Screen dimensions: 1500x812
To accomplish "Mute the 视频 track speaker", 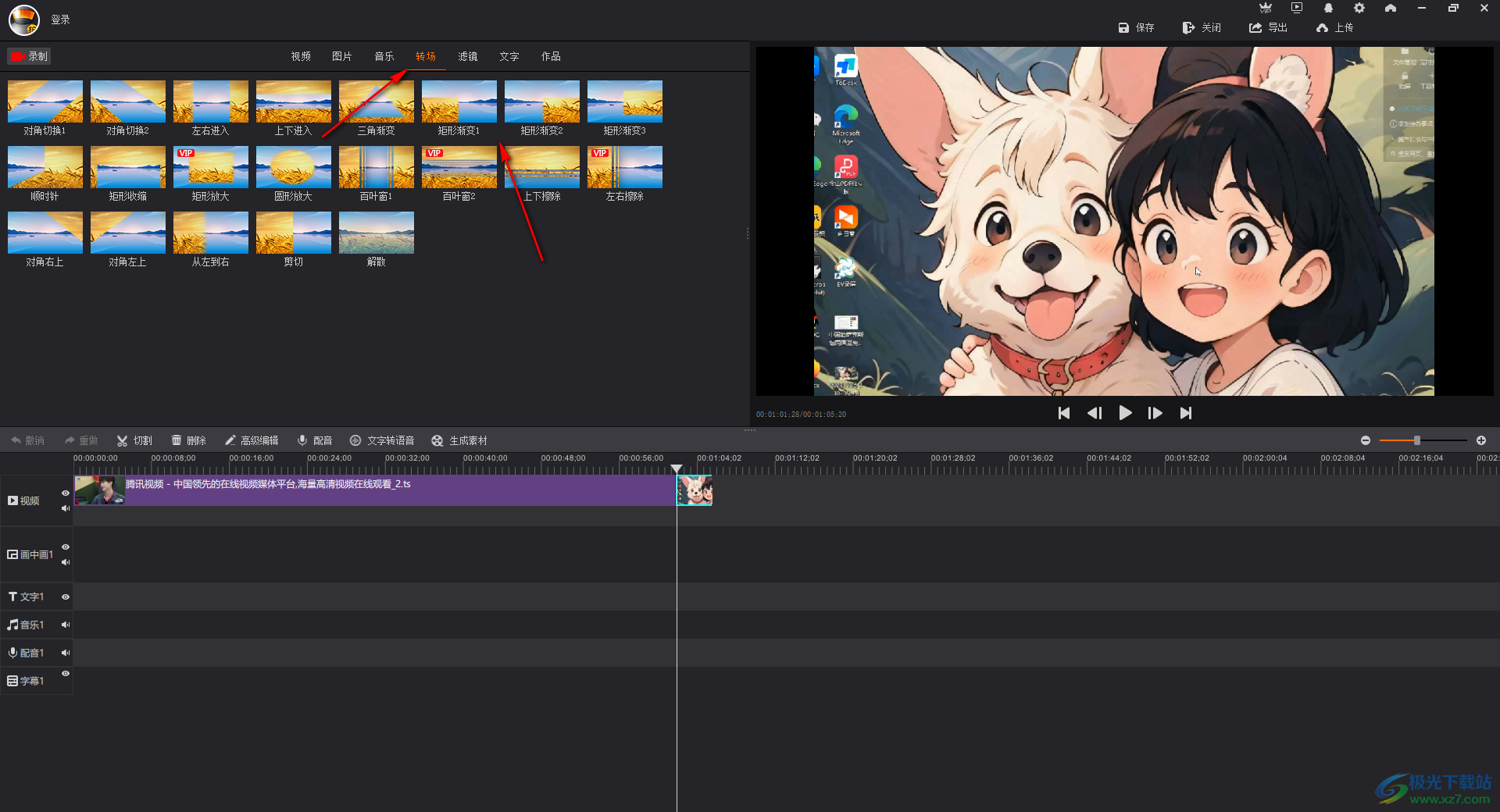I will point(66,508).
